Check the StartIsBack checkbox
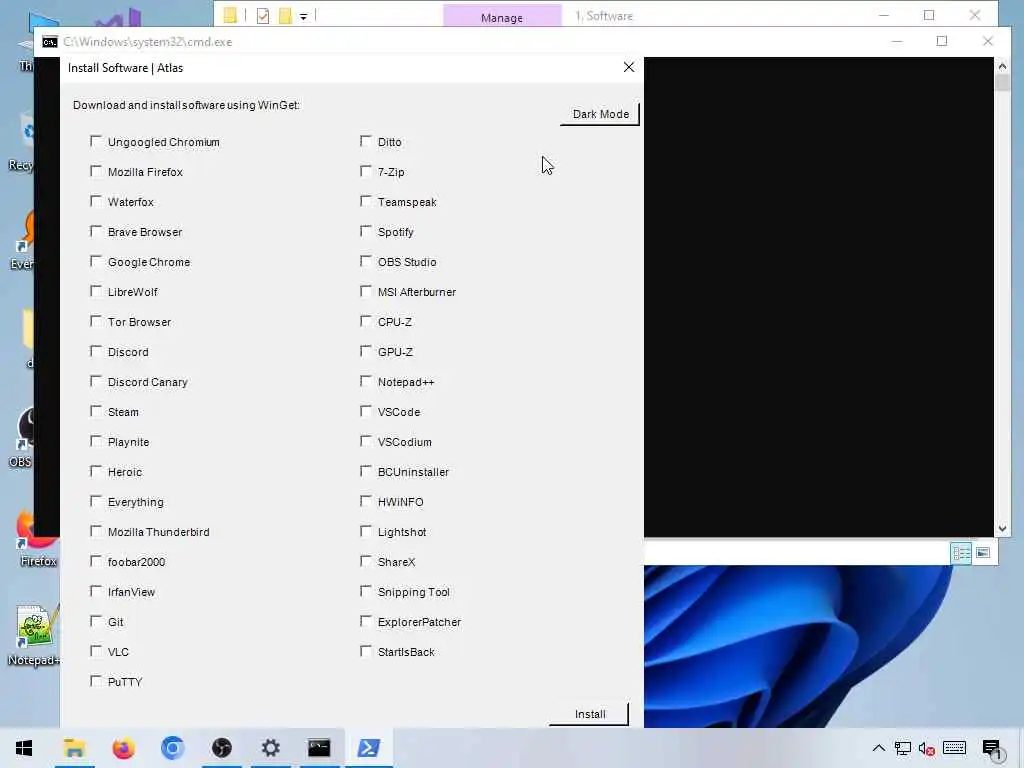The height and width of the screenshot is (768, 1024). [366, 651]
